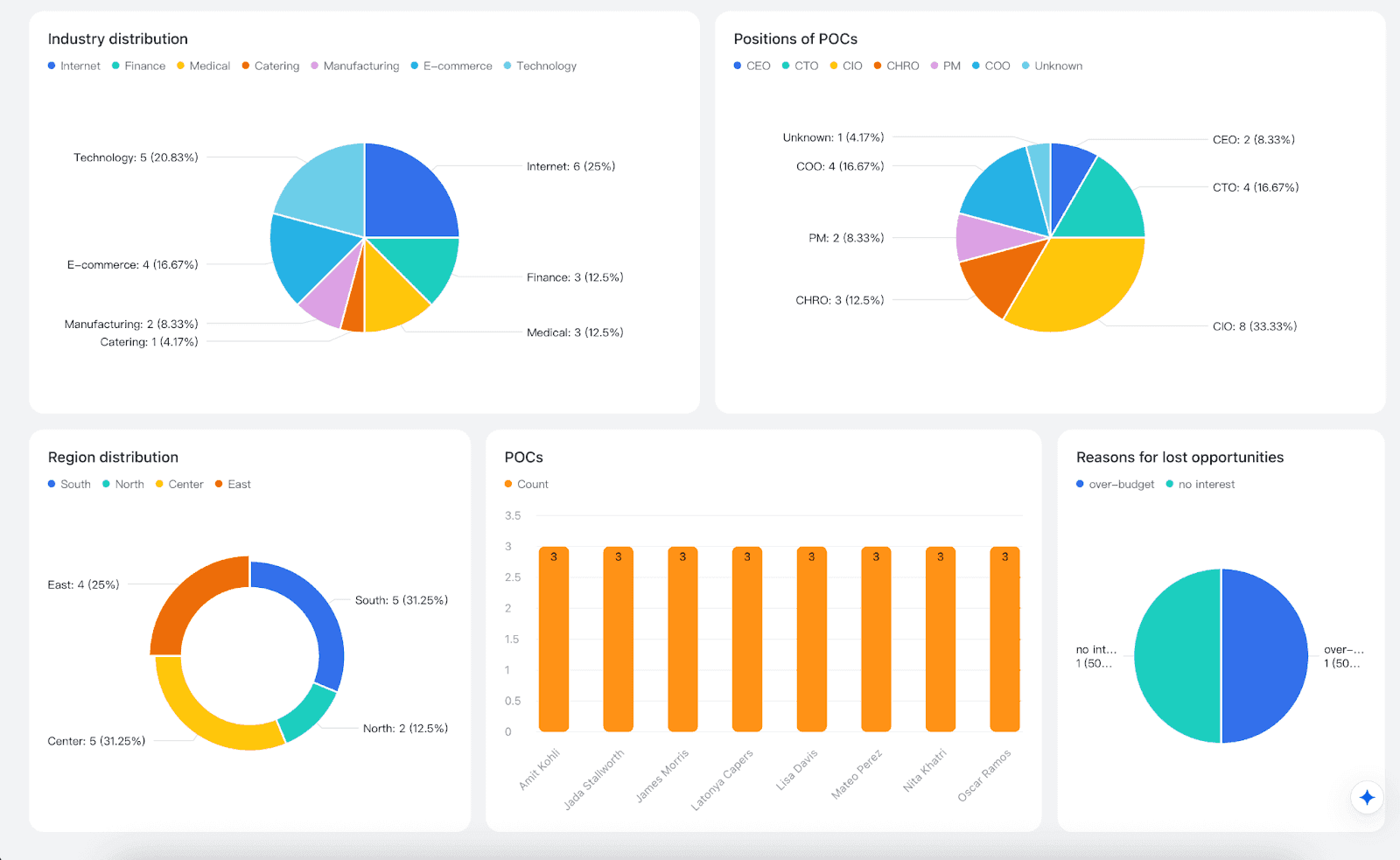
Task: Click the Mateo Perez bar
Action: point(876,639)
